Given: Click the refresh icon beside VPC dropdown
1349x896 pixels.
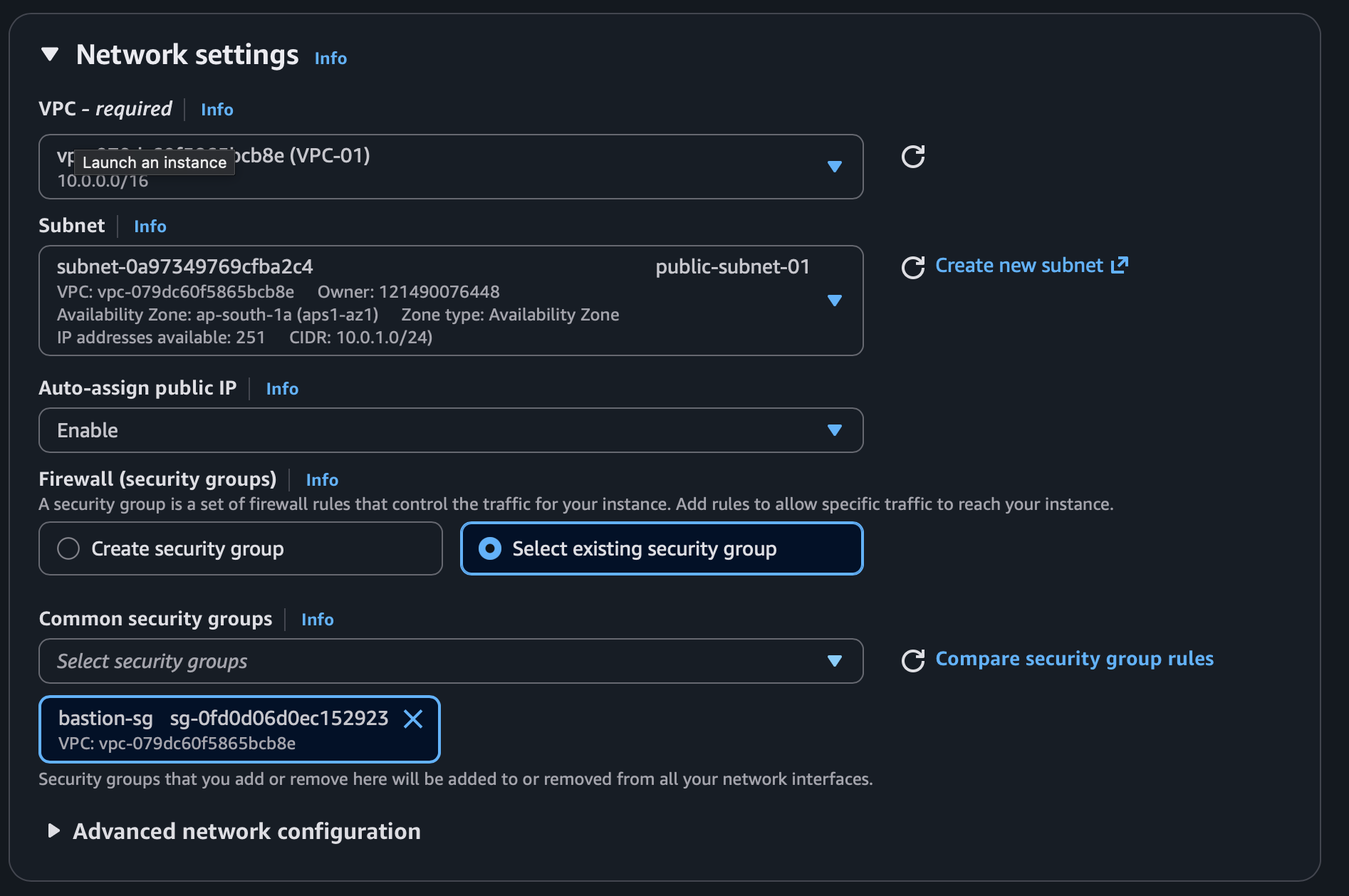Looking at the screenshot, I should click(912, 157).
